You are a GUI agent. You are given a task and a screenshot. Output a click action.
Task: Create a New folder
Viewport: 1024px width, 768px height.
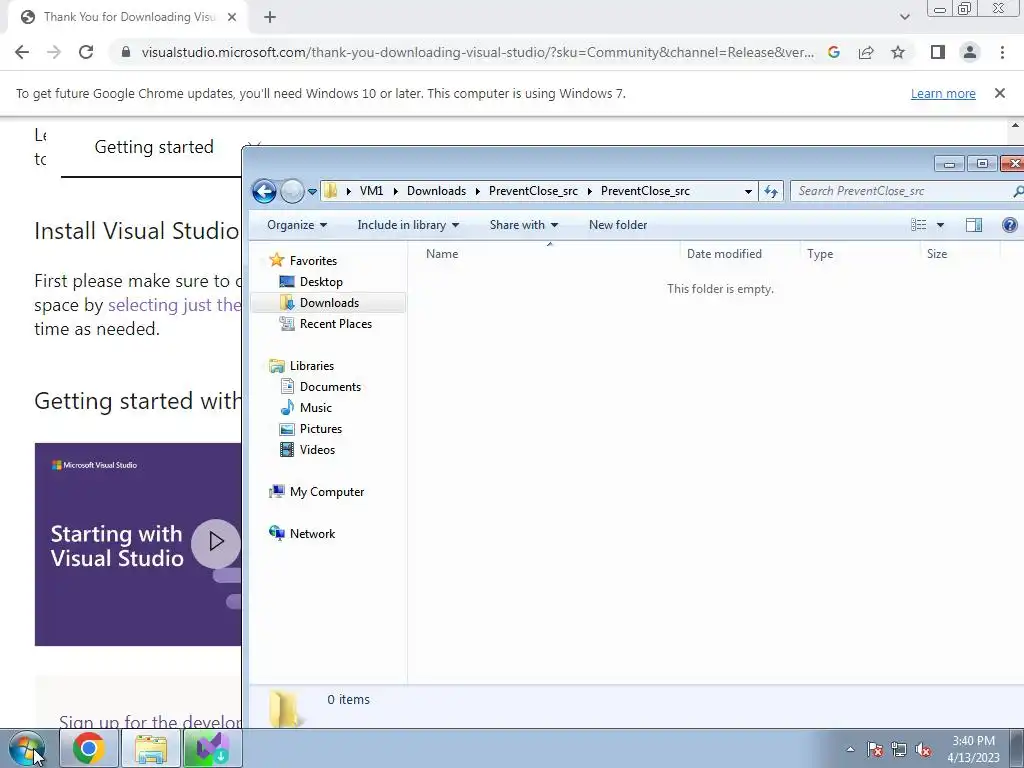click(x=618, y=225)
